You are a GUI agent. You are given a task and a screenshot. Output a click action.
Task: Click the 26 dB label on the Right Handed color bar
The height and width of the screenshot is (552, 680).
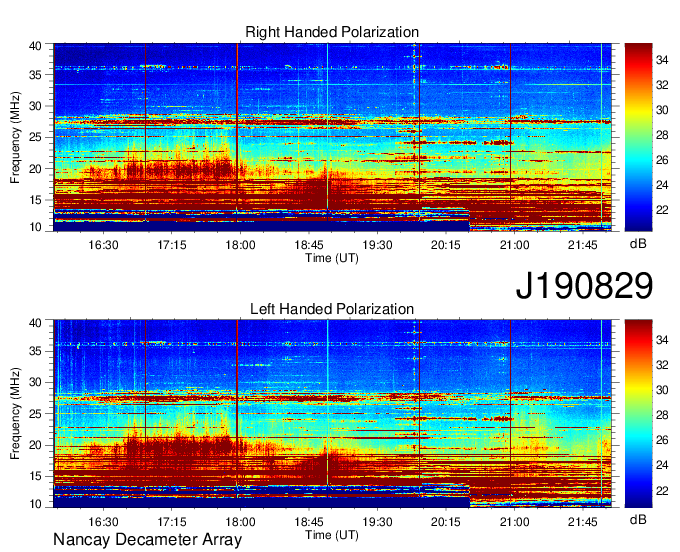coord(662,160)
